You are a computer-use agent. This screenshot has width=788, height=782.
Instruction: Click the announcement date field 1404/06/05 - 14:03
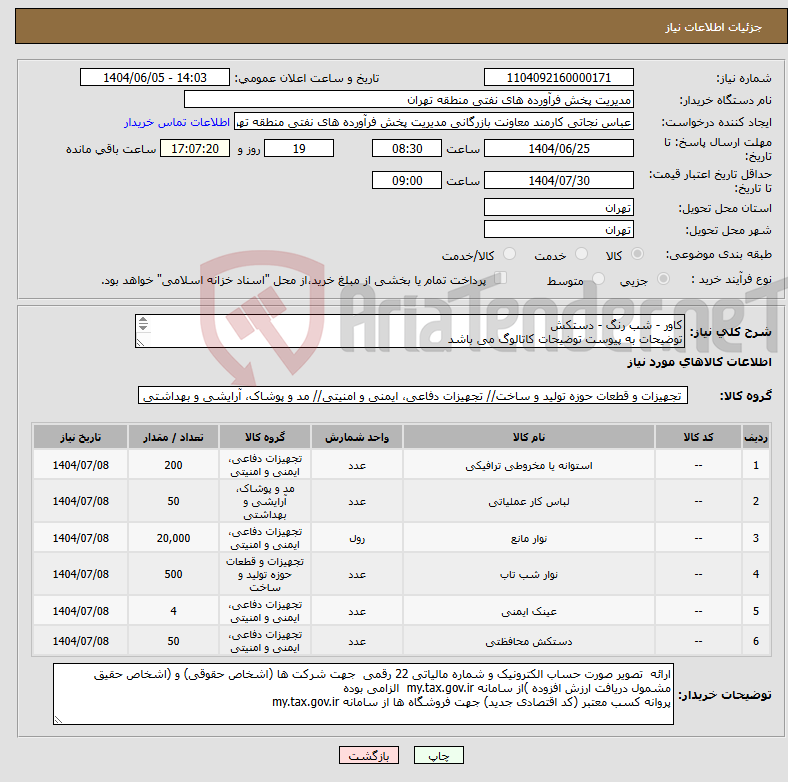pyautogui.click(x=155, y=78)
